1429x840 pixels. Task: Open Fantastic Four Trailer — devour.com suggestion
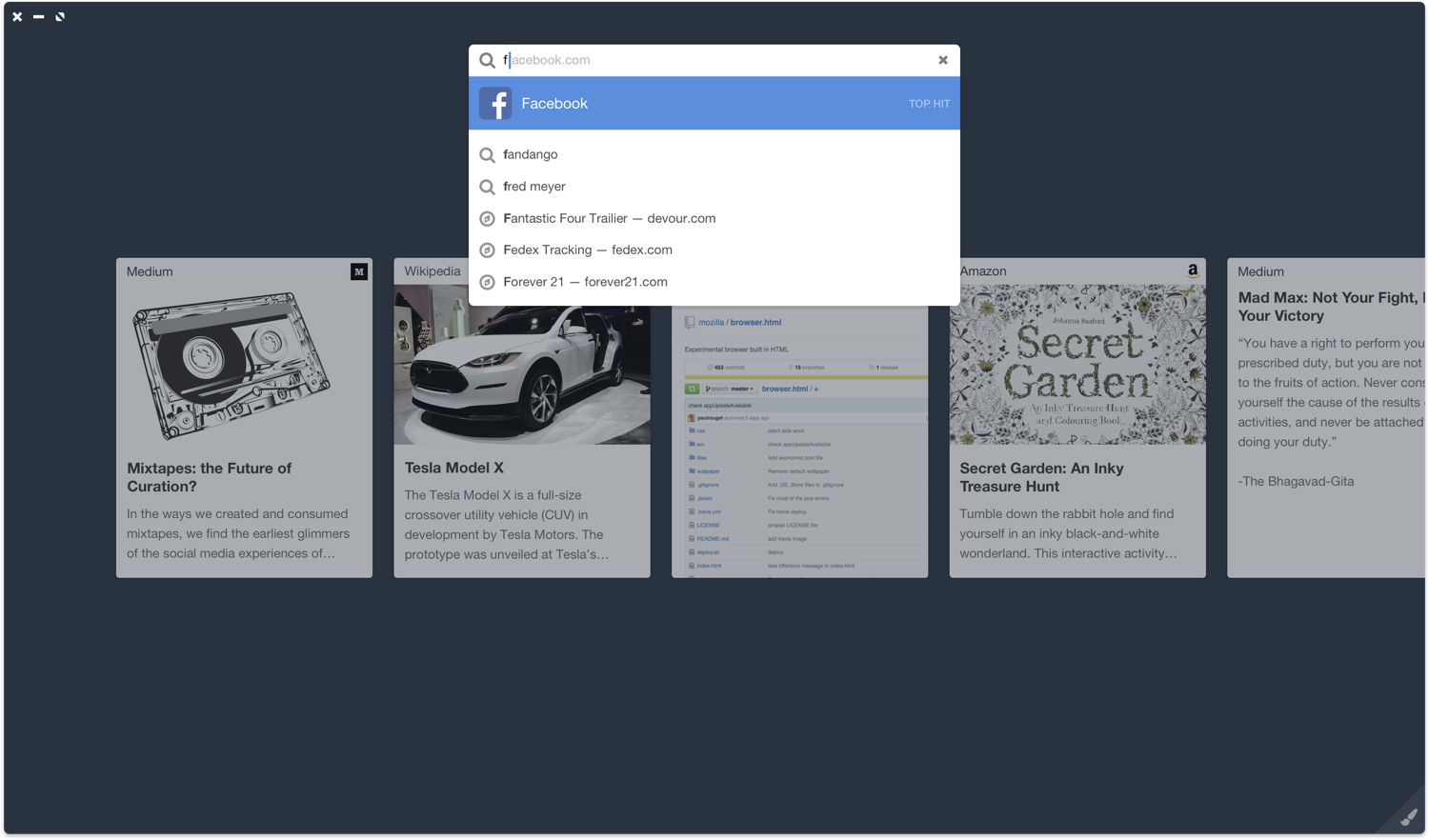tap(714, 218)
